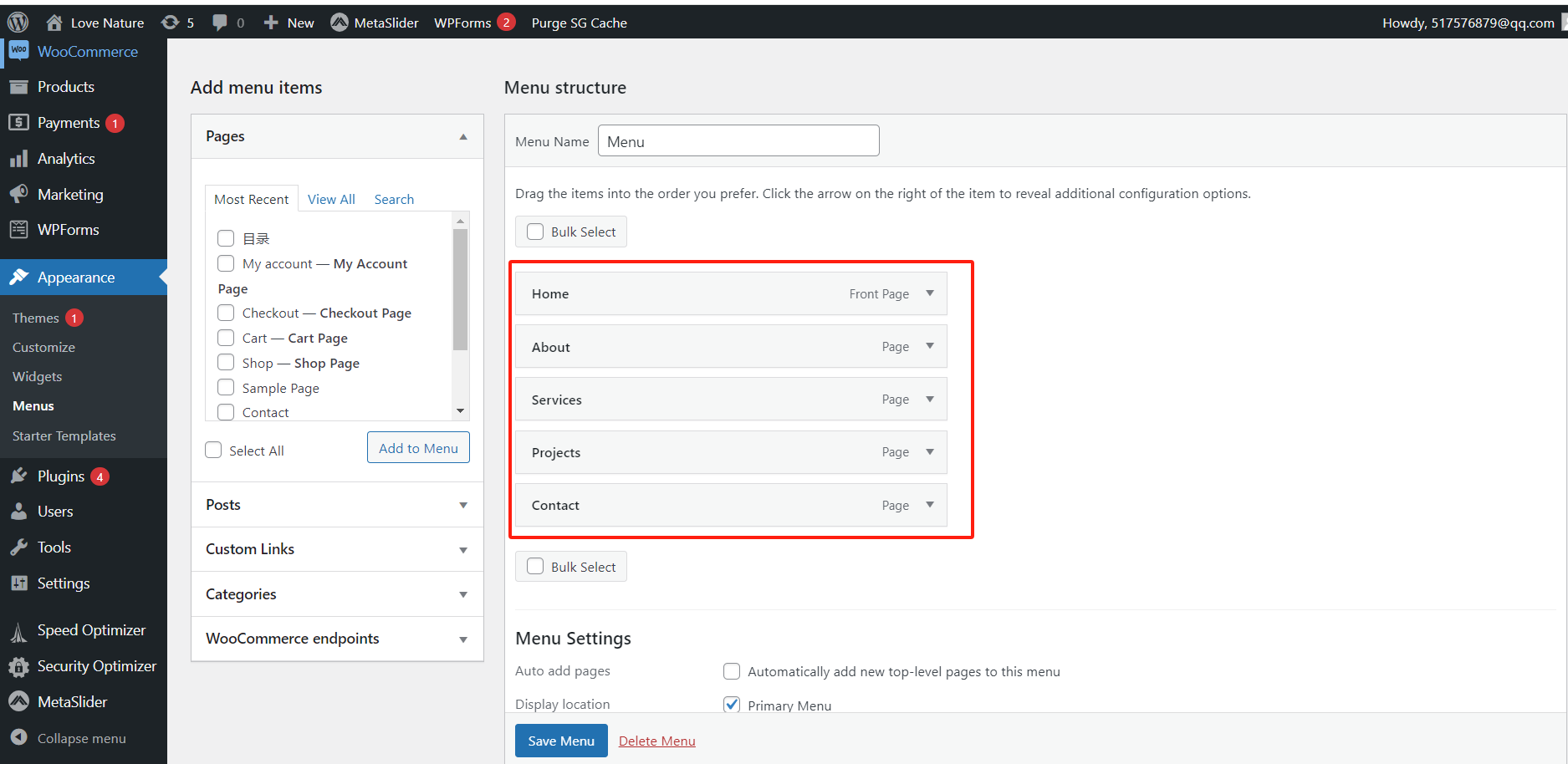Enable the top Bulk Select checkbox
Image resolution: width=1568 pixels, height=764 pixels.
coord(535,232)
